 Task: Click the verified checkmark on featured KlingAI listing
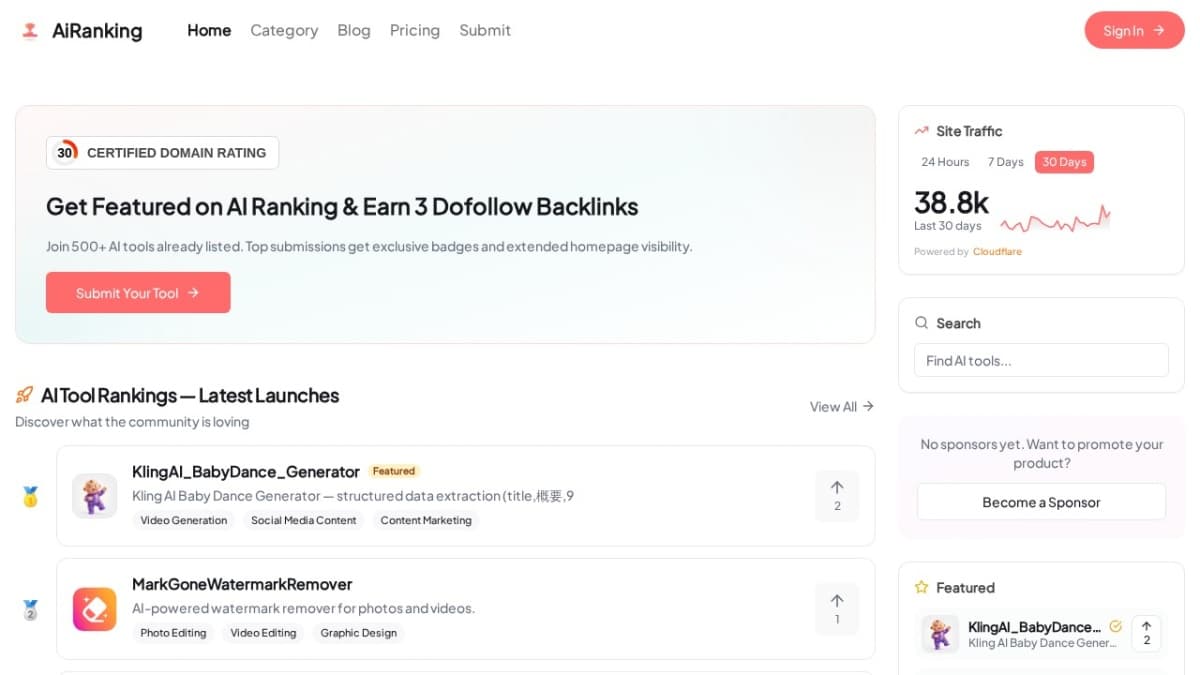click(x=1116, y=626)
